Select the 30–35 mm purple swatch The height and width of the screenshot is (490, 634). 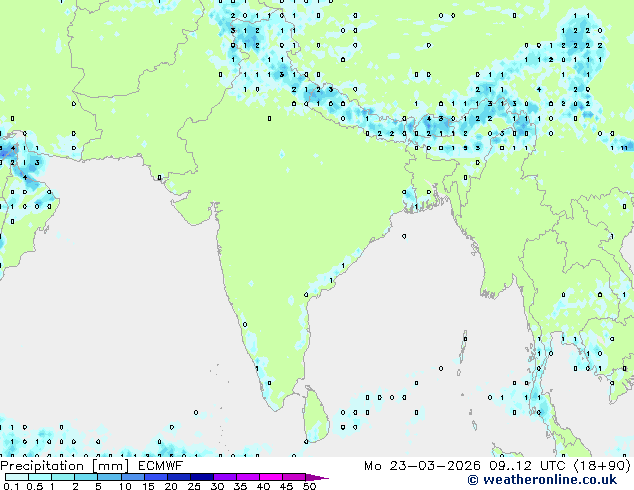(x=224, y=477)
